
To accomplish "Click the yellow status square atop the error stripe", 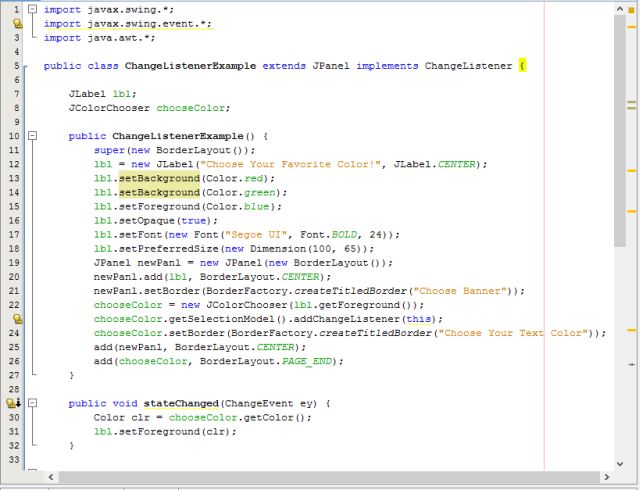I will pos(631,10).
